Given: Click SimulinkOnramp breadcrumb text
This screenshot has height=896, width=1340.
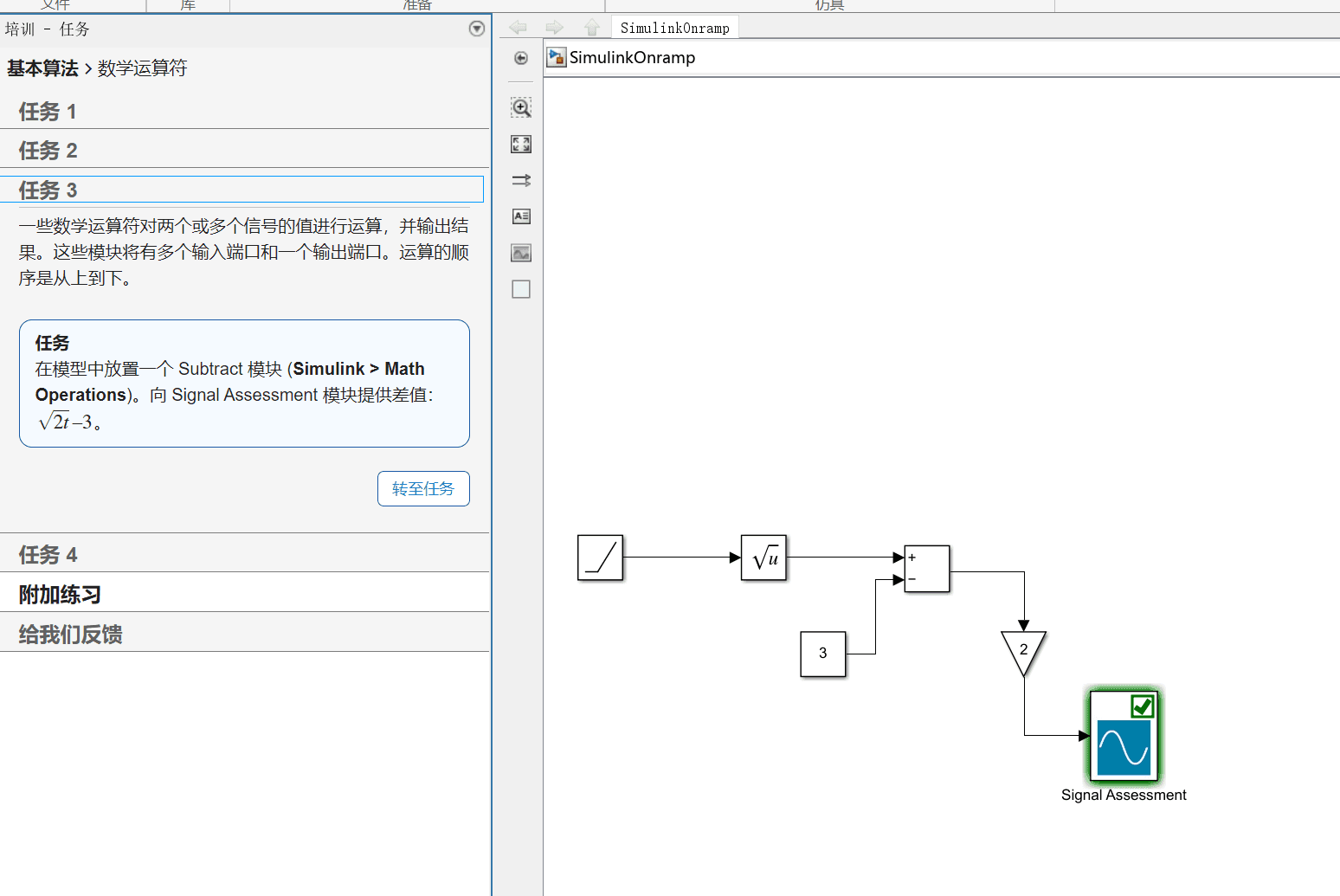Looking at the screenshot, I should (x=632, y=57).
